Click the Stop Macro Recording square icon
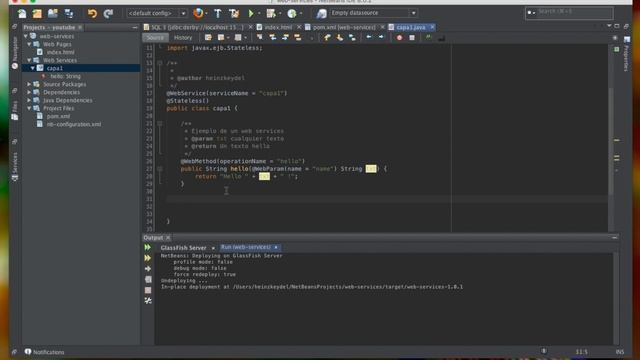The width and height of the screenshot is (640, 360). coord(412,38)
